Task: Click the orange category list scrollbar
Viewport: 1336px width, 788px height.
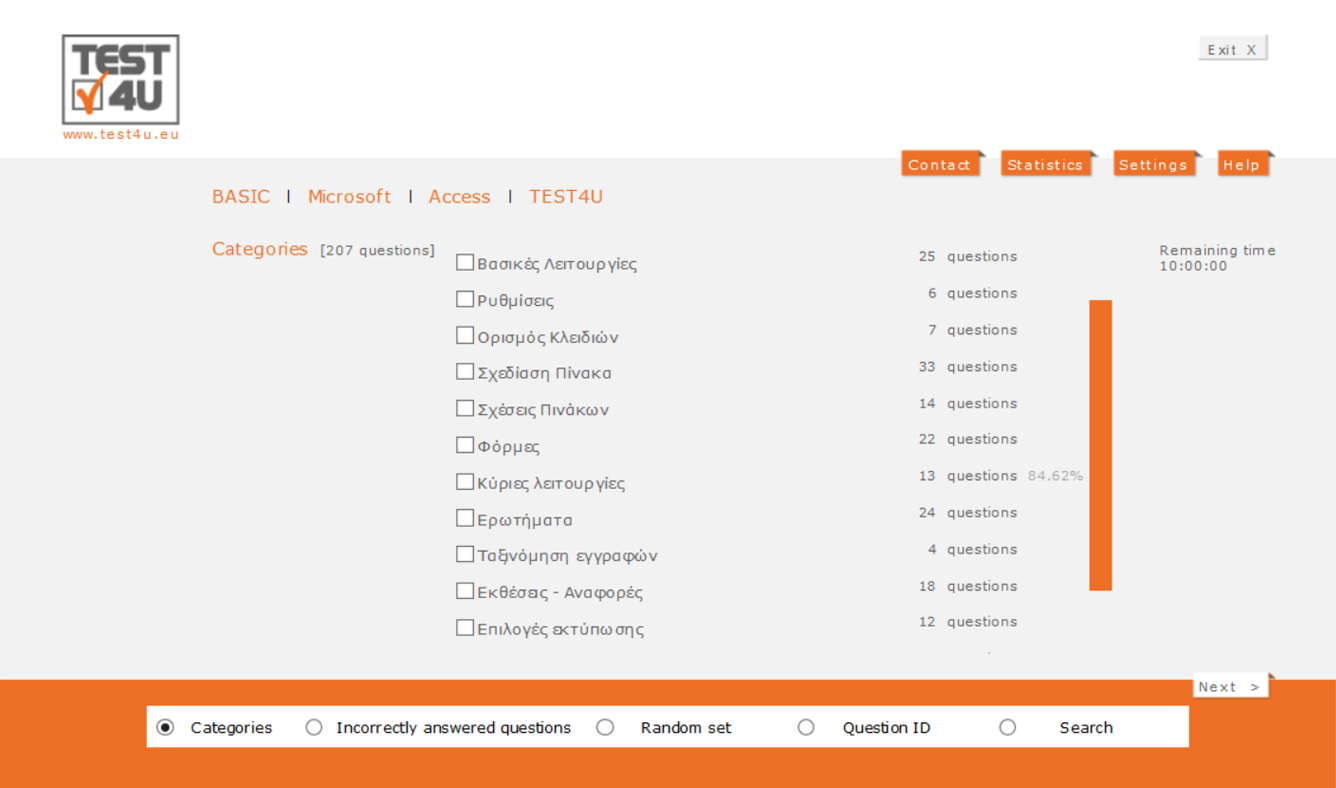Action: pos(1100,445)
